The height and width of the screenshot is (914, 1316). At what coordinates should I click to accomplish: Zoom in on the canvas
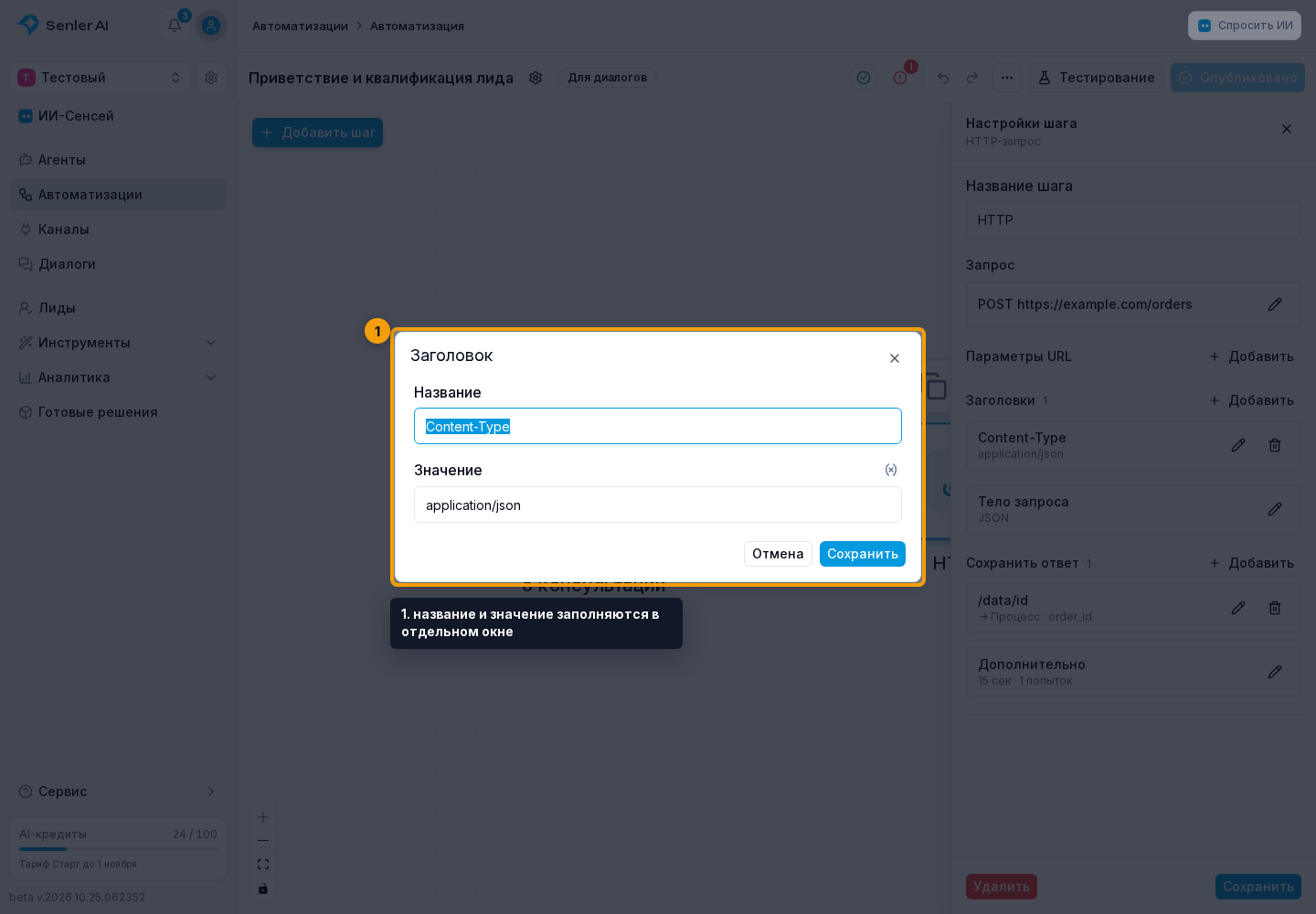(x=263, y=817)
